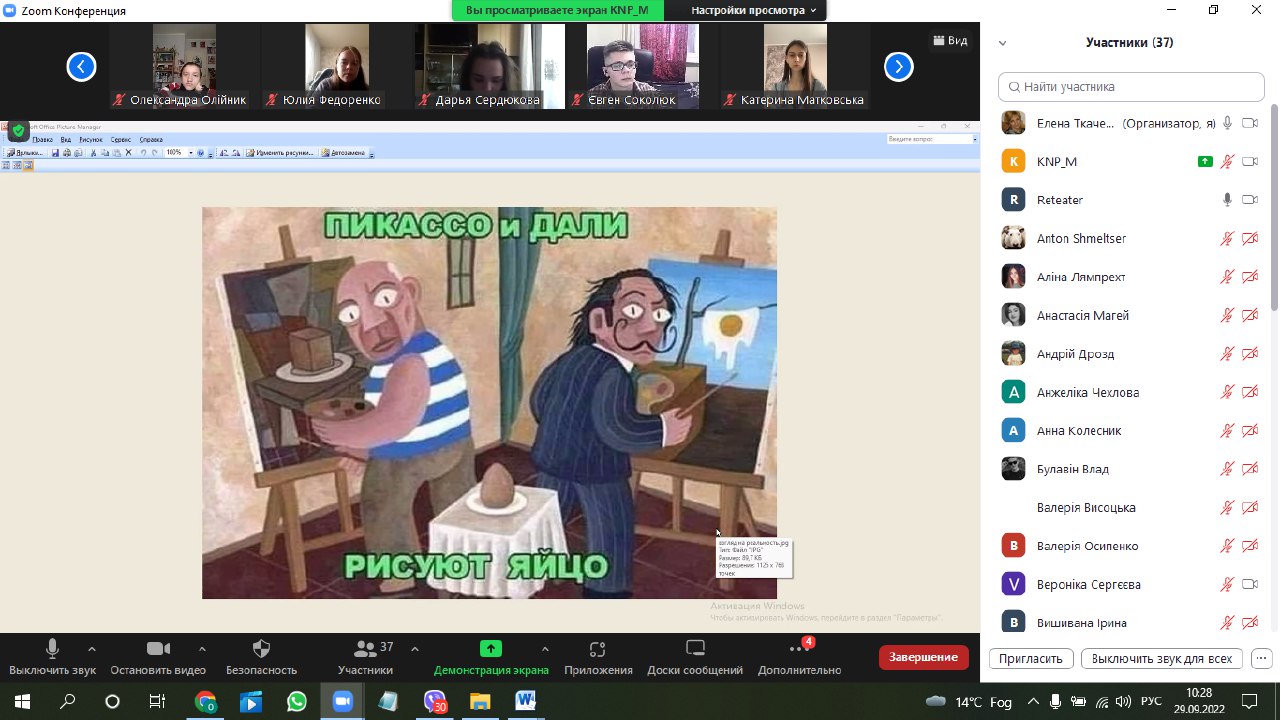Image resolution: width=1280 pixels, height=720 pixels.
Task: Open File Explorer from taskbar
Action: 480,701
